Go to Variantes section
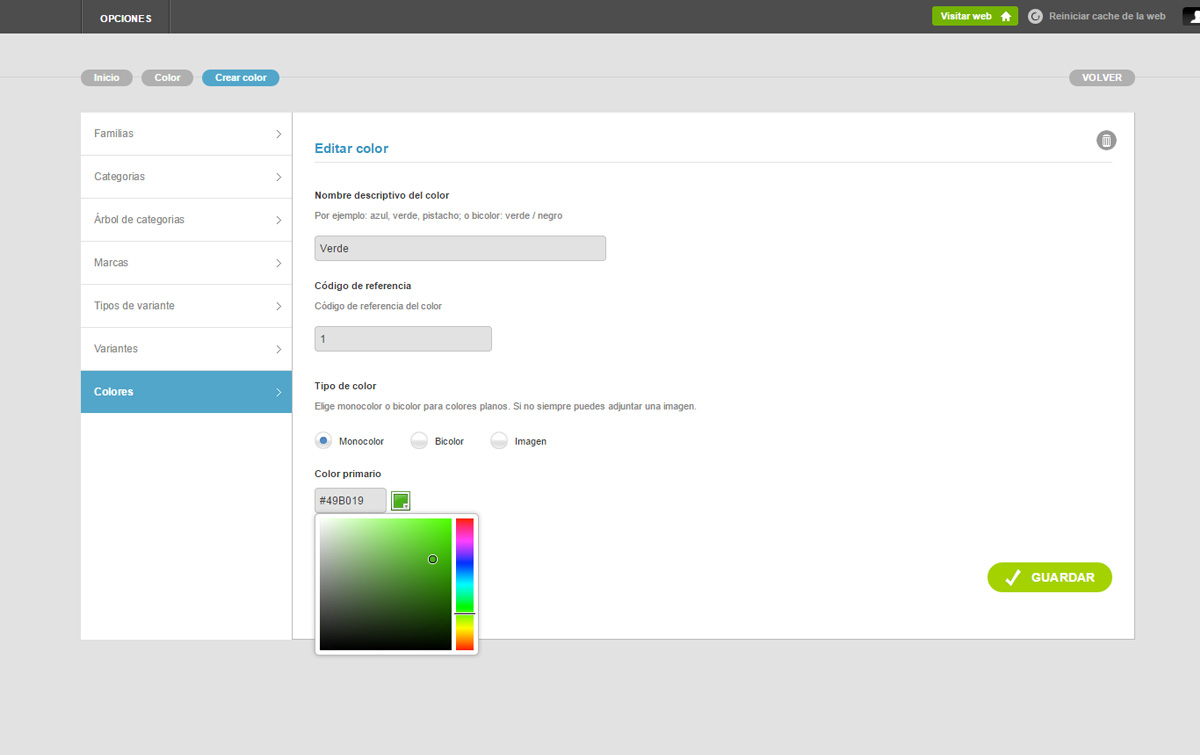Viewport: 1200px width, 755px height. pyautogui.click(x=186, y=349)
